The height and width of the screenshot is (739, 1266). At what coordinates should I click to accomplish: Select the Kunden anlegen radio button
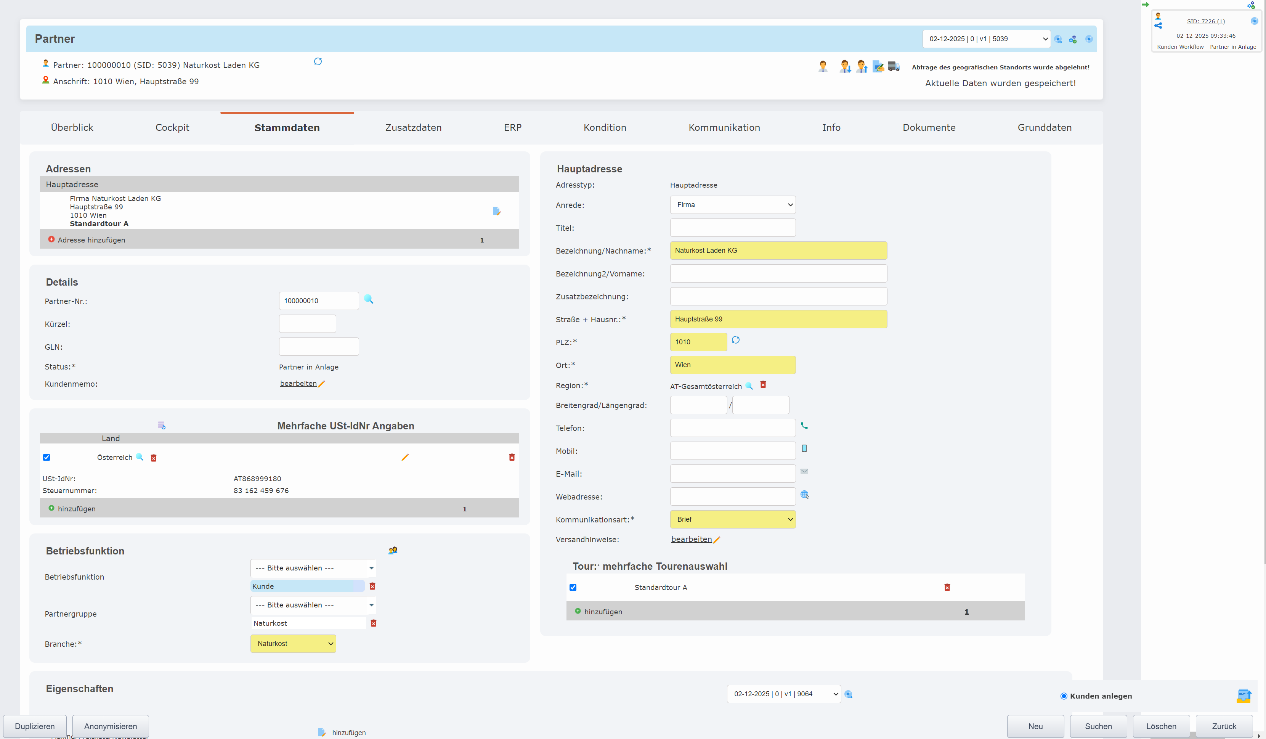(1064, 696)
